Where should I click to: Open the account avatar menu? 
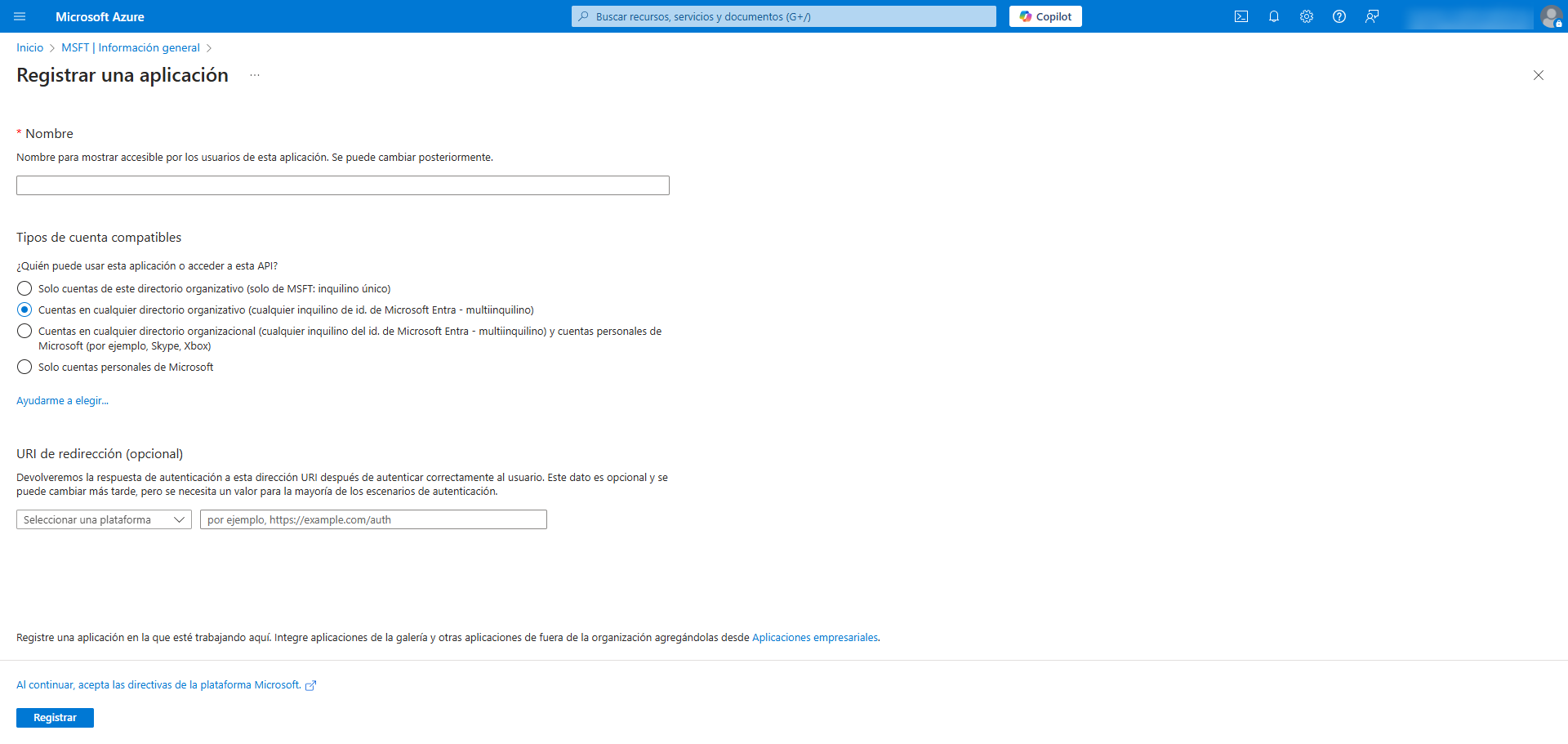click(1551, 16)
